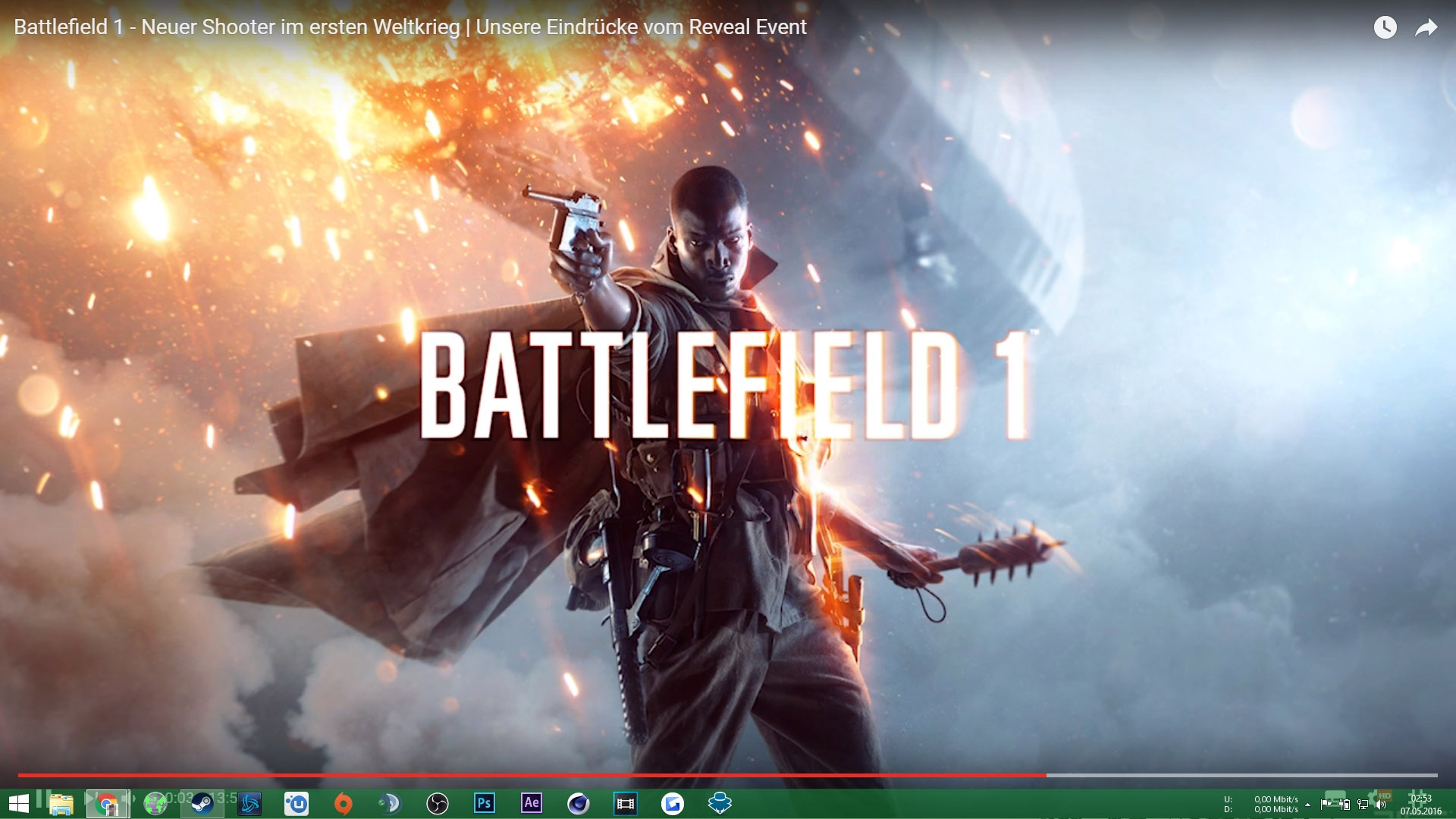Open the green globe app in taskbar
1456x819 pixels.
[155, 803]
